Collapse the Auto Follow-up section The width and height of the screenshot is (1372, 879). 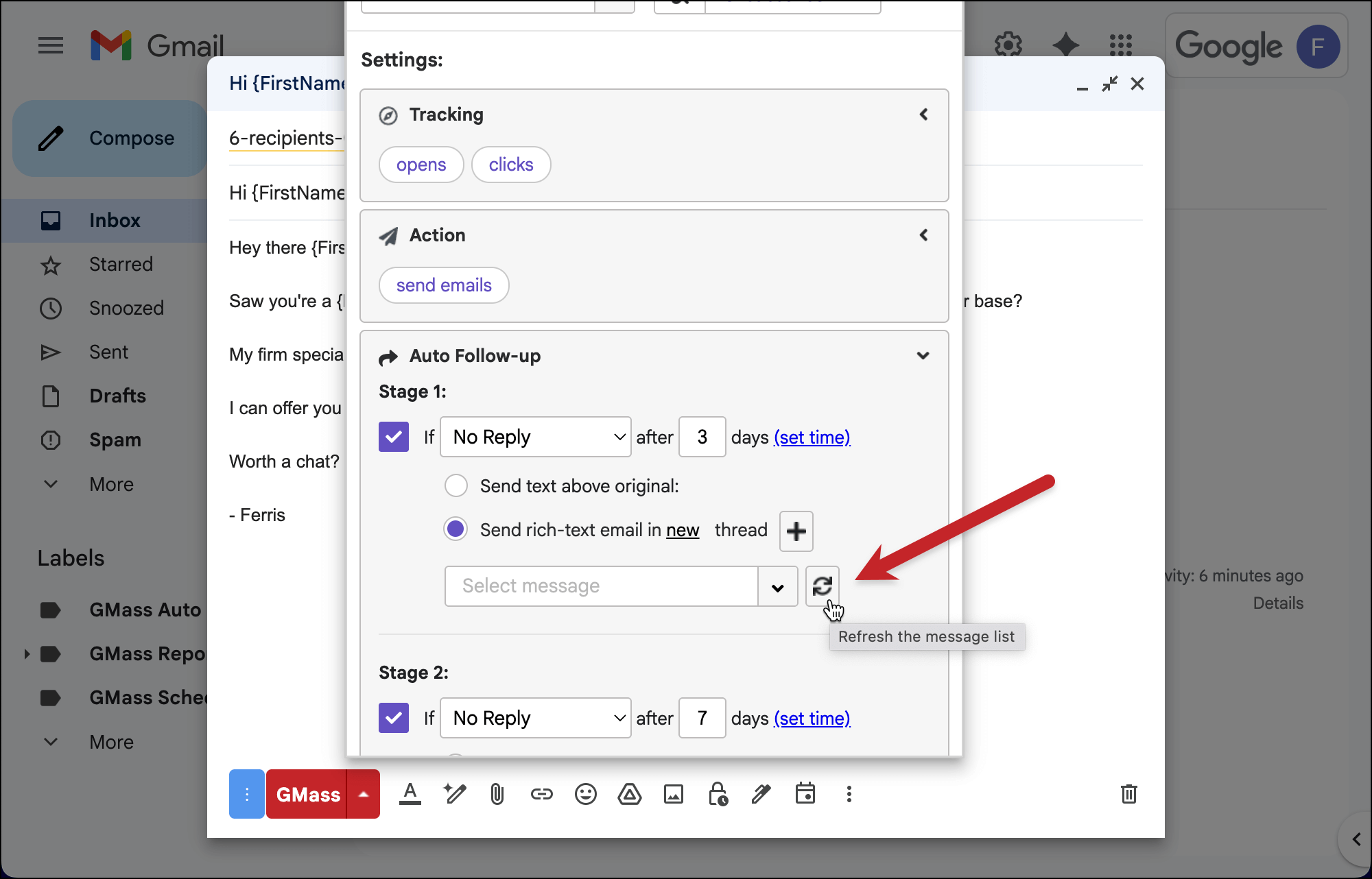[x=923, y=355]
